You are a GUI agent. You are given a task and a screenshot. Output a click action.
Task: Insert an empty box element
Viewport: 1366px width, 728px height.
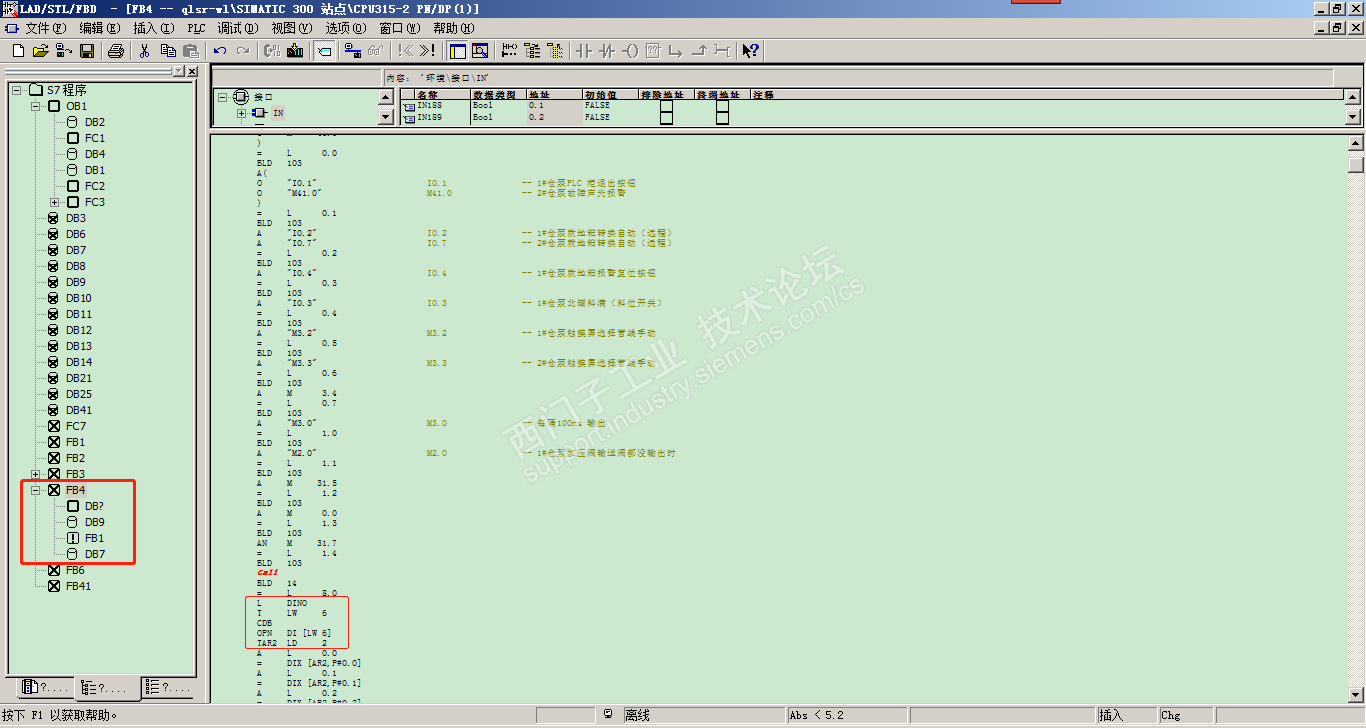[653, 51]
